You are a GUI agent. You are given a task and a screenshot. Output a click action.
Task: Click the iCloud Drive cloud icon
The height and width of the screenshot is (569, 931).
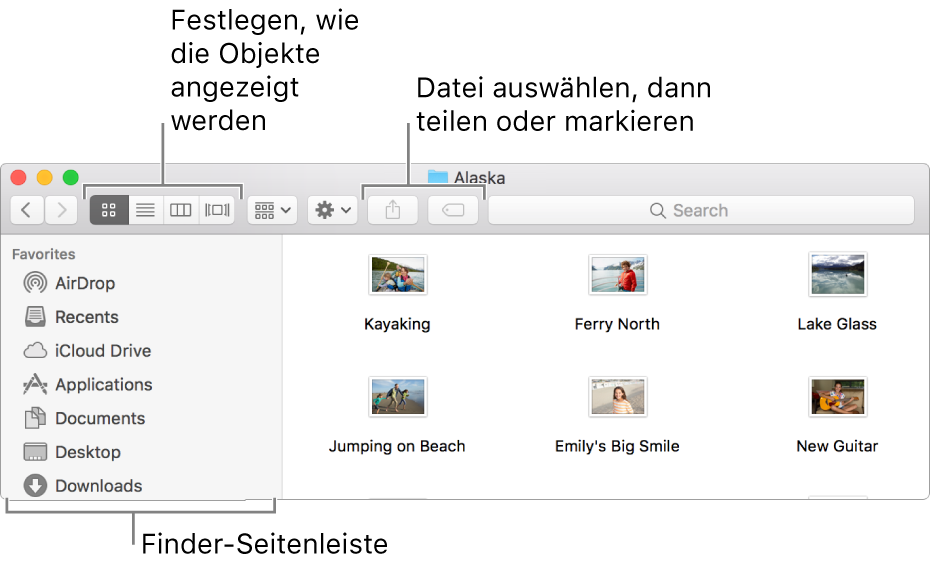coord(35,350)
